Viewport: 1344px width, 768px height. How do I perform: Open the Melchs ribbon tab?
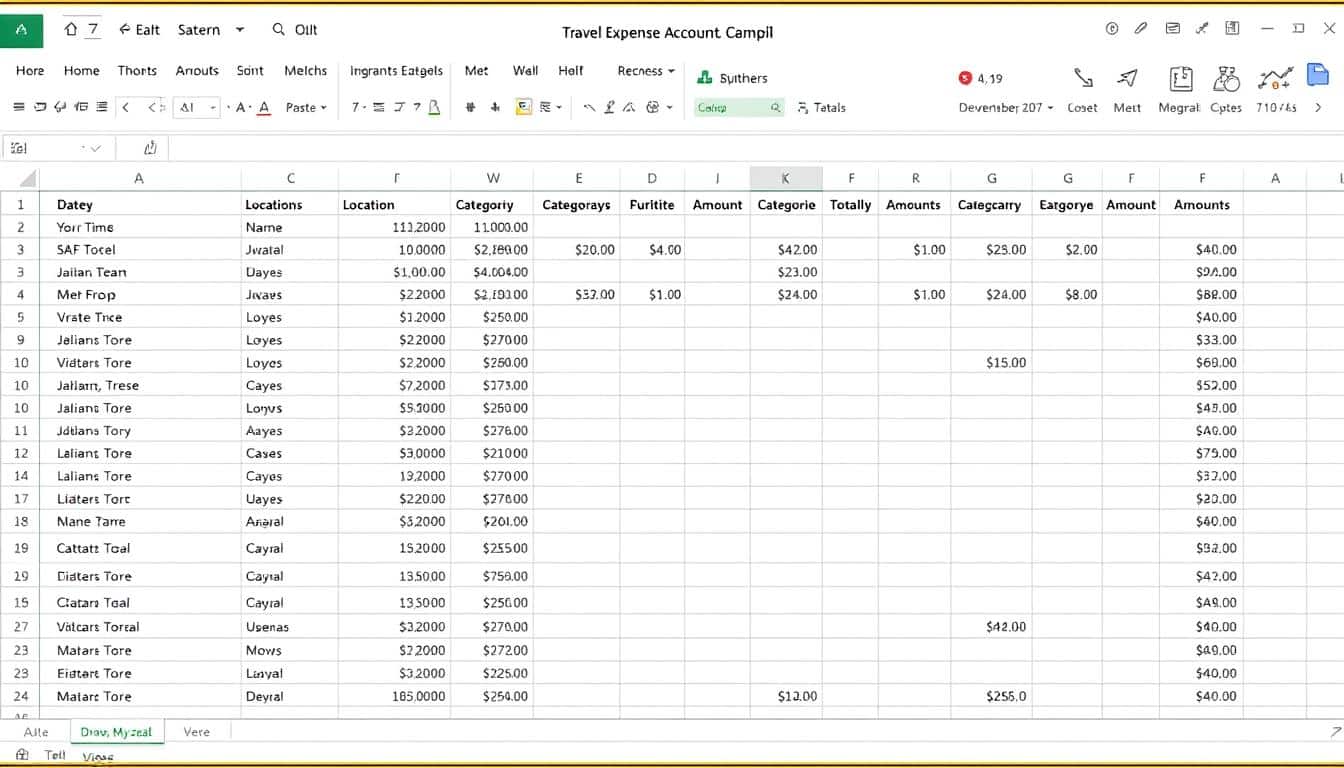[x=306, y=71]
